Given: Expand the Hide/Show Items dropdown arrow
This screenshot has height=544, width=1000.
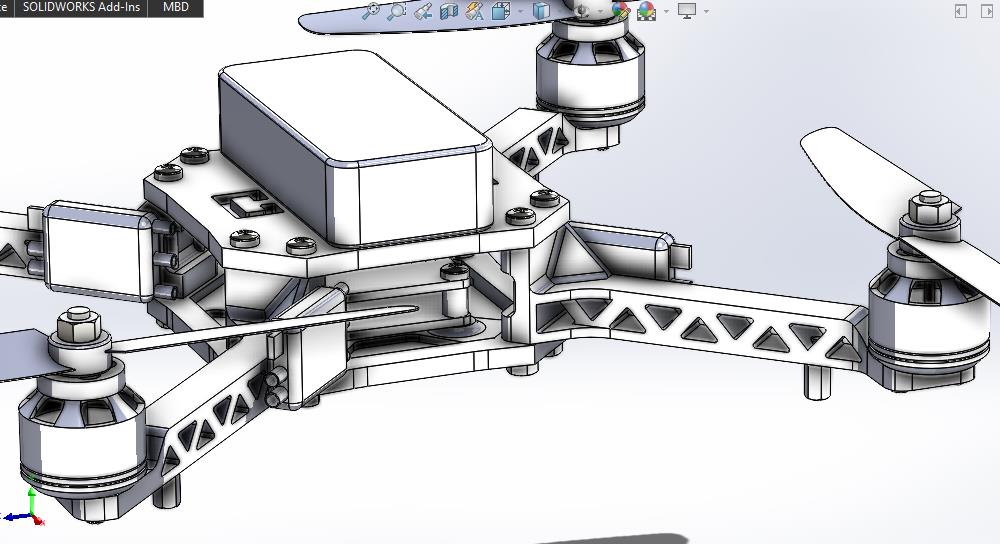Looking at the screenshot, I should (601, 11).
